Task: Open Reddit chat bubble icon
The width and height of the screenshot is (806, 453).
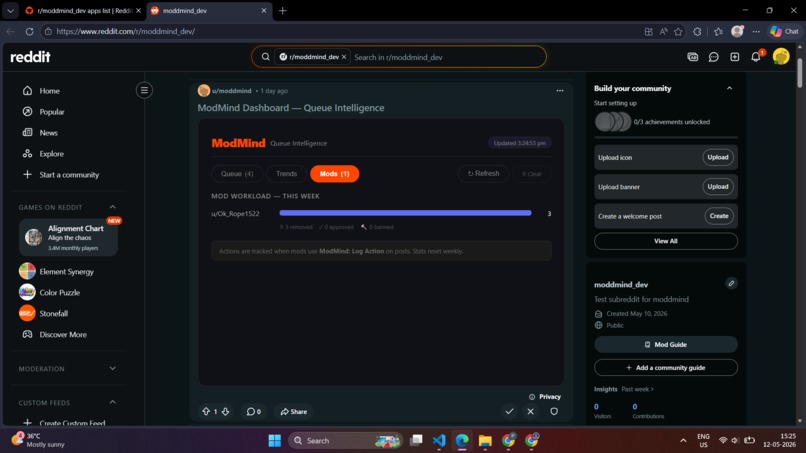Action: [713, 57]
